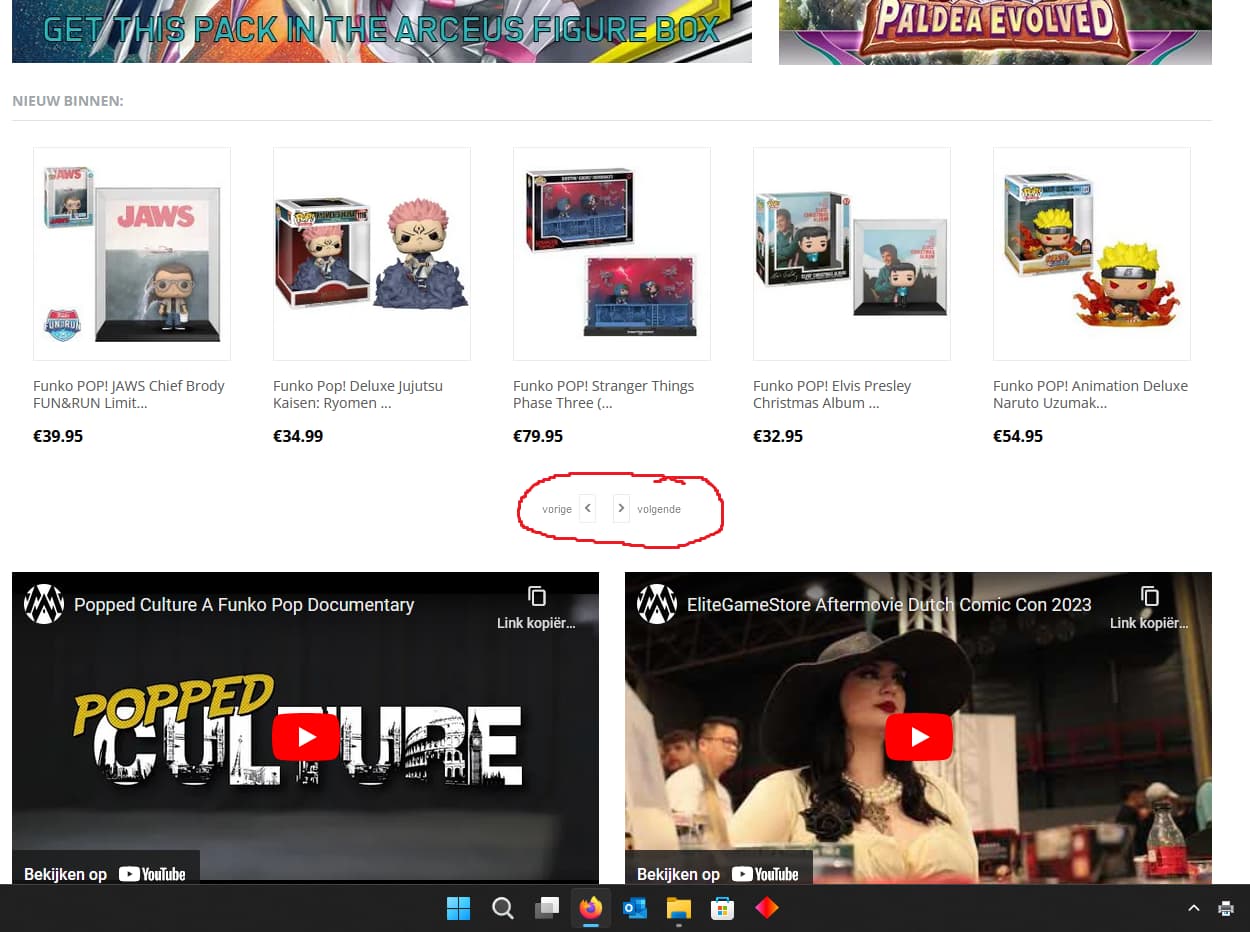Viewport: 1250px width, 932px height.
Task: Open the Funko POP! Animation Deluxe Naruto link
Action: 1090,394
